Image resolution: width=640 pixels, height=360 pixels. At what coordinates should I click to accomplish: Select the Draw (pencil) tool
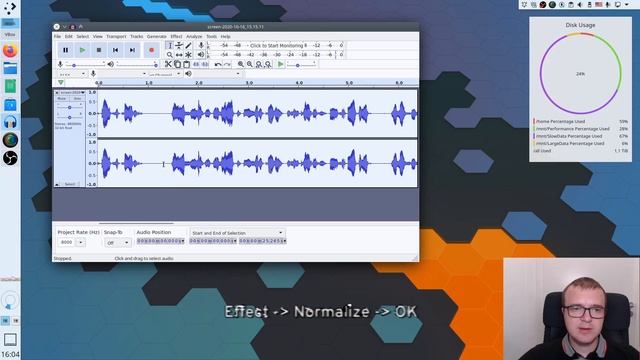click(188, 45)
